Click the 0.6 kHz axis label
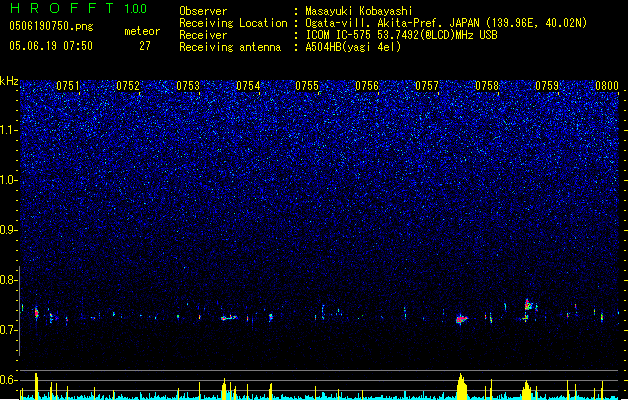This screenshot has height=400, width=629. coord(9,380)
